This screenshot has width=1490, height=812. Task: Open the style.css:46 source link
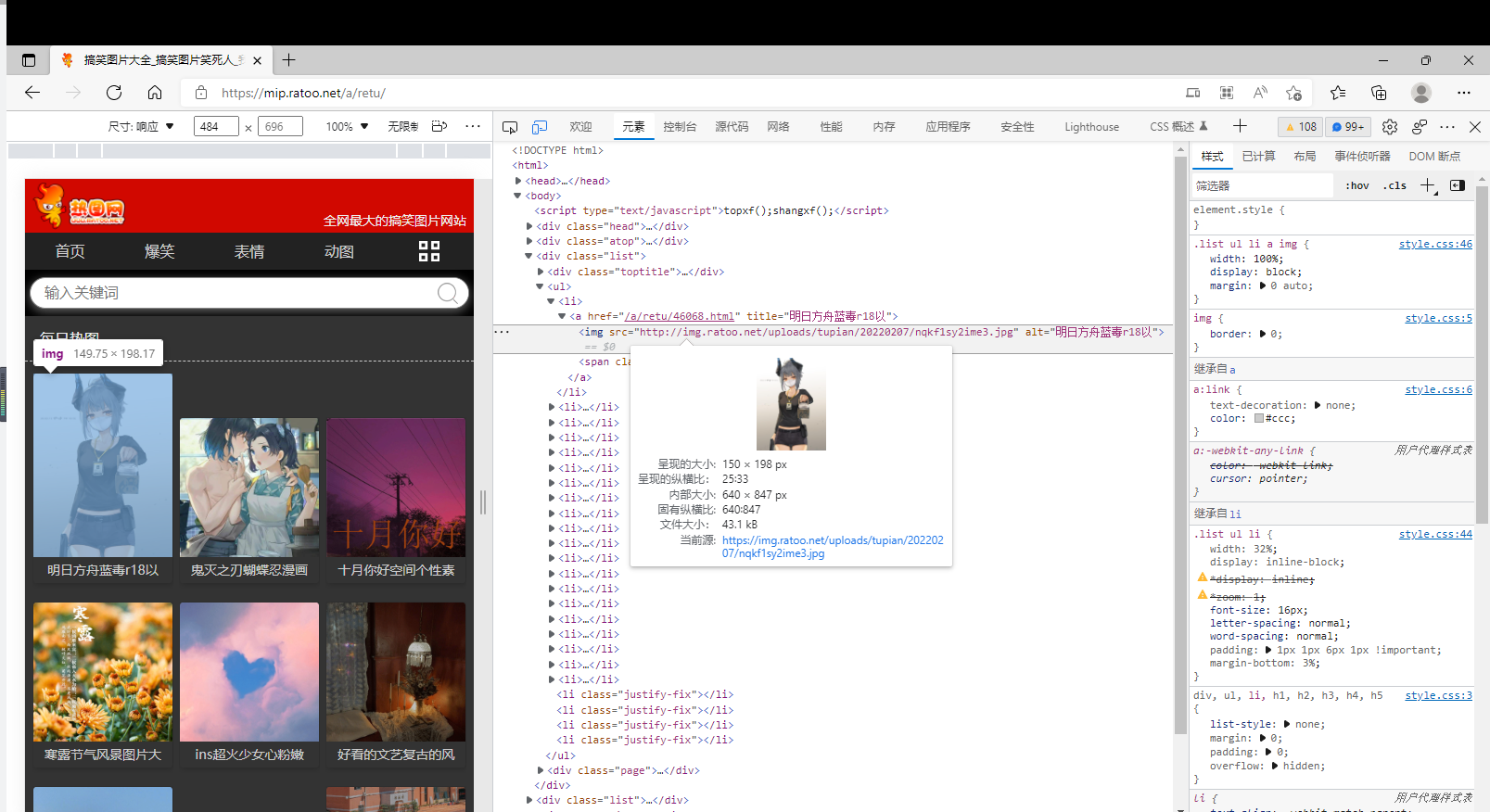[1435, 244]
